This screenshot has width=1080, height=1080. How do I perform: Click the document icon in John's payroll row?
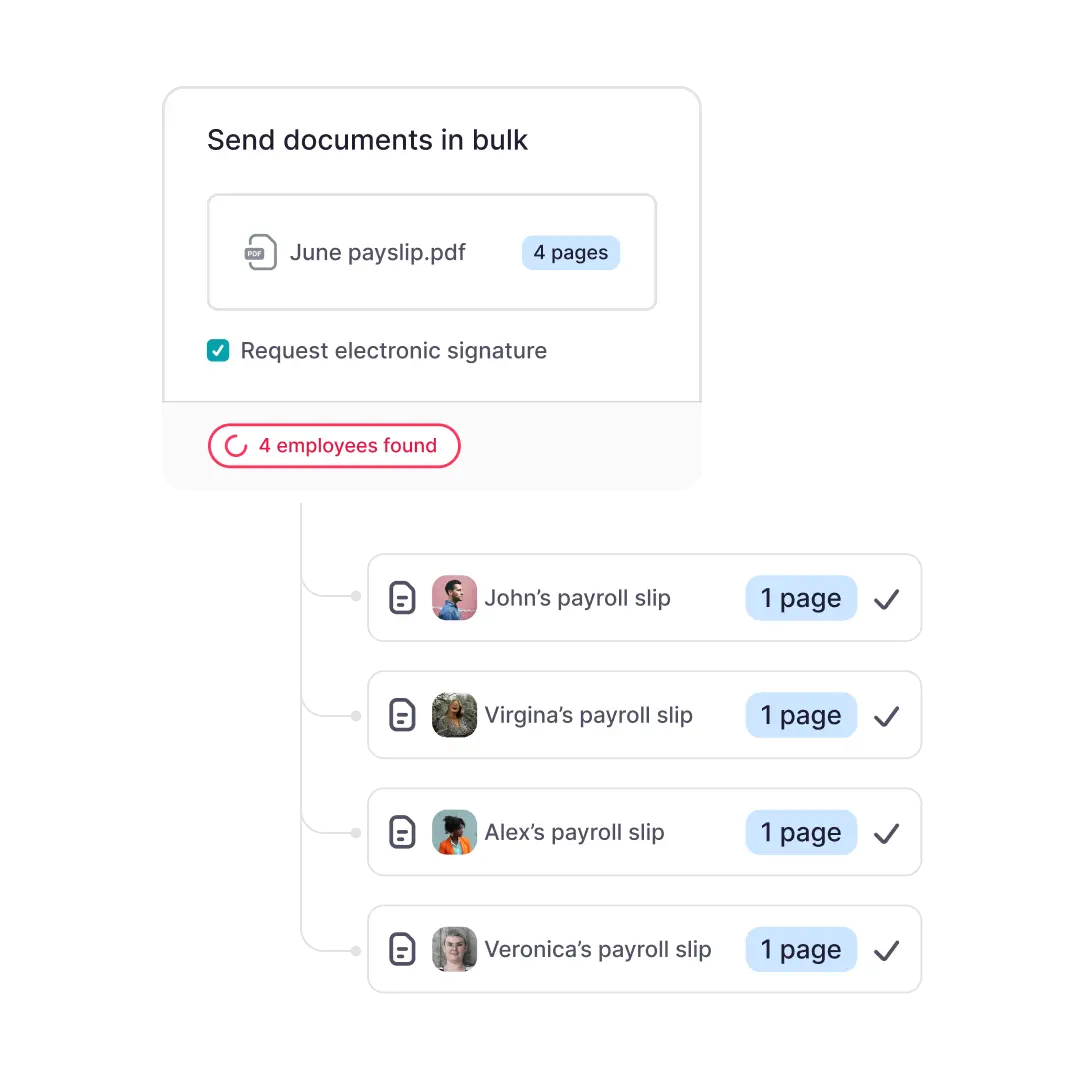pyautogui.click(x=402, y=598)
